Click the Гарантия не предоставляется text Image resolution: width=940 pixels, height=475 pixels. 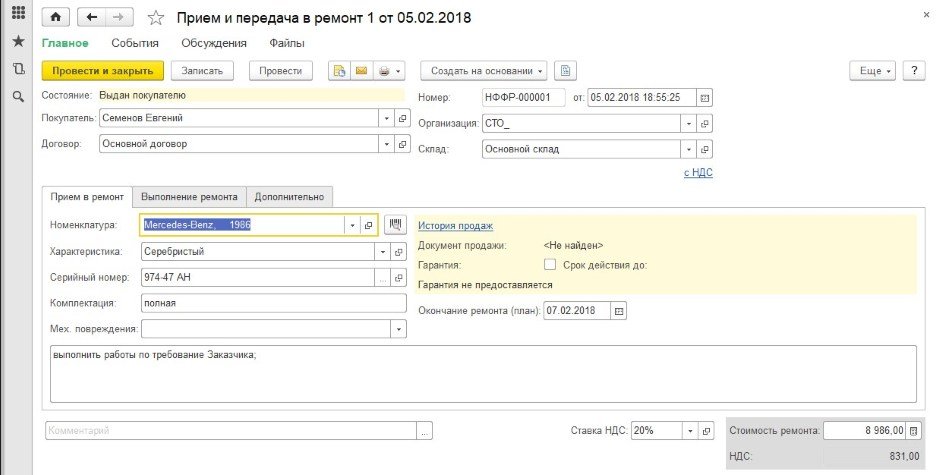(485, 285)
